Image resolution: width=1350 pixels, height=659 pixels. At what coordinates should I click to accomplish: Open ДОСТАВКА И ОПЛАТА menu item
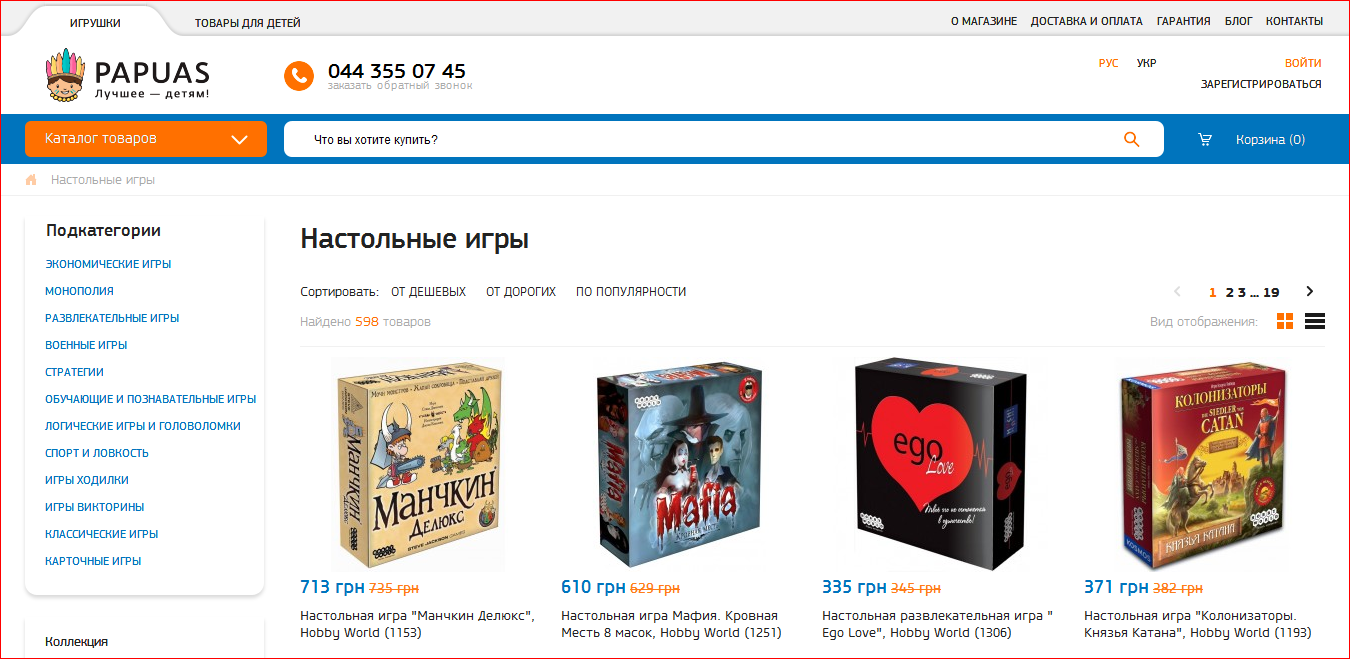pos(1086,21)
